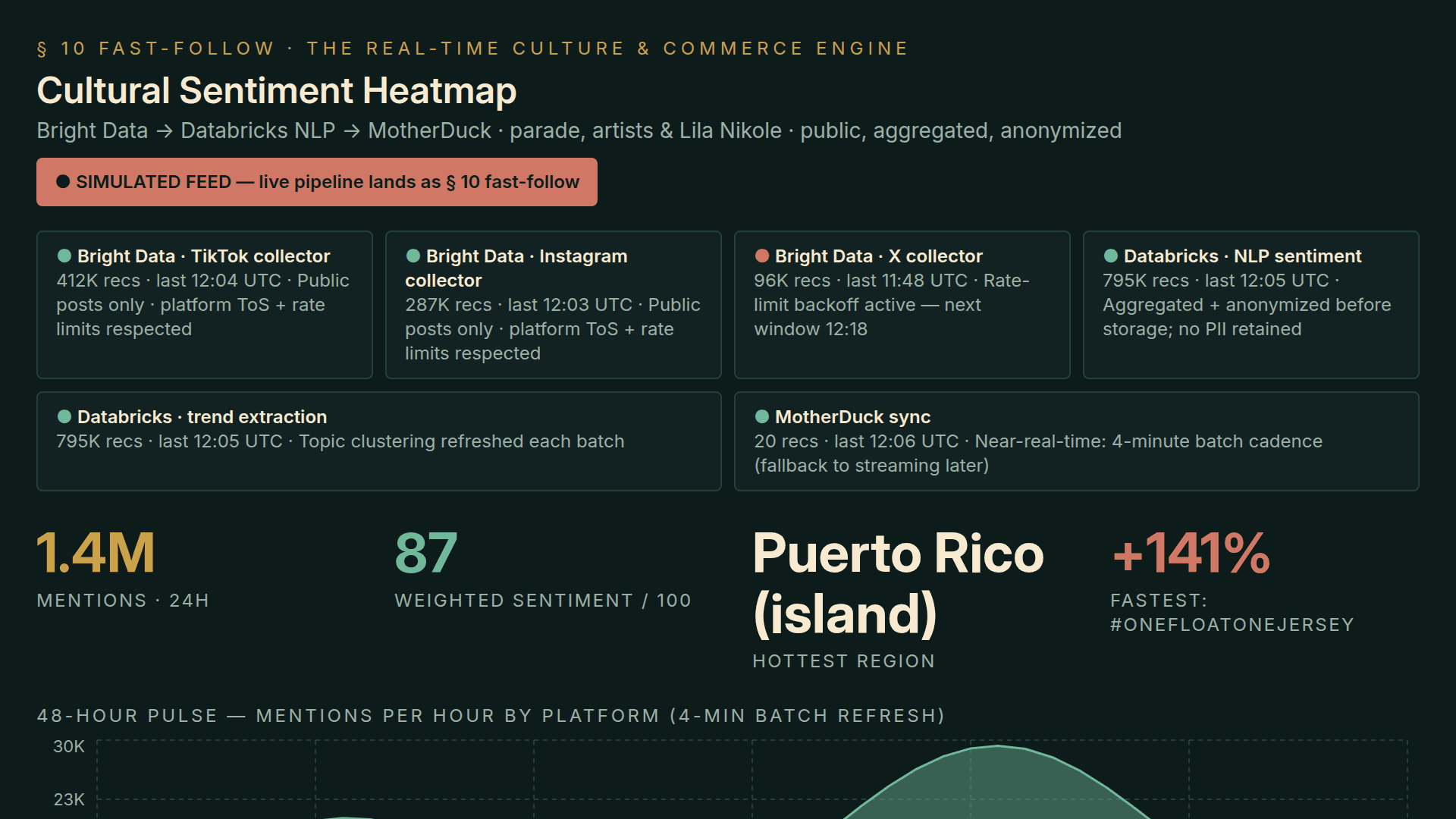This screenshot has width=1456, height=819.
Task: Click '(fallback to streaming later)' text
Action: [871, 466]
